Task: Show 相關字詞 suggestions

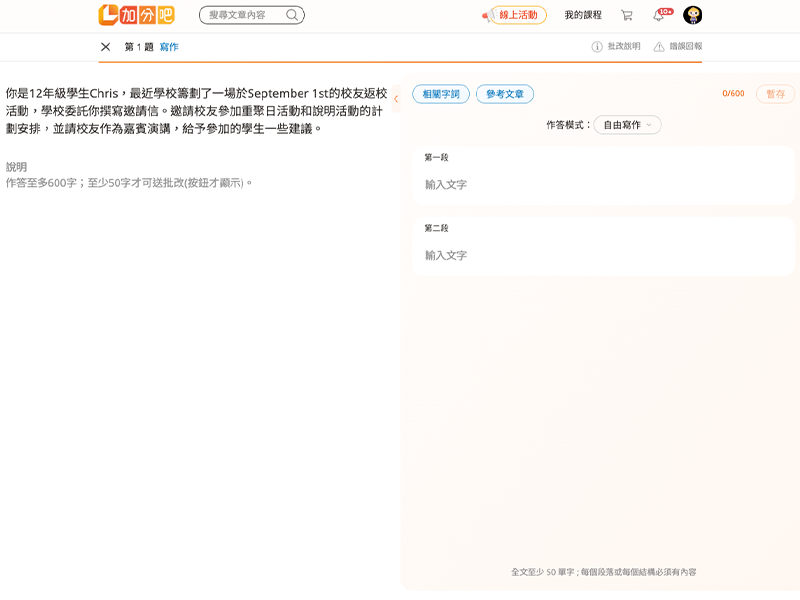Action: pyautogui.click(x=441, y=94)
